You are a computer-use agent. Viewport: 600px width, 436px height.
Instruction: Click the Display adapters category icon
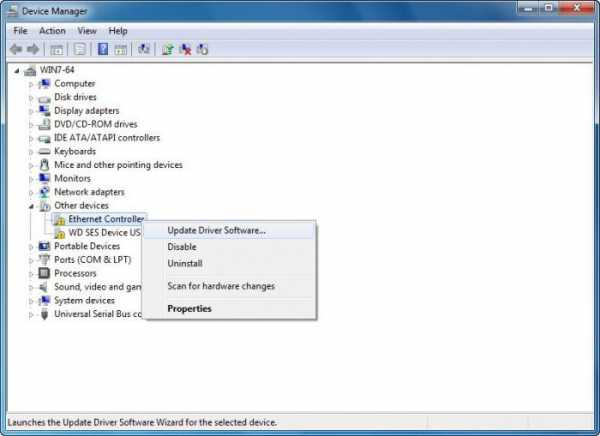coord(44,111)
